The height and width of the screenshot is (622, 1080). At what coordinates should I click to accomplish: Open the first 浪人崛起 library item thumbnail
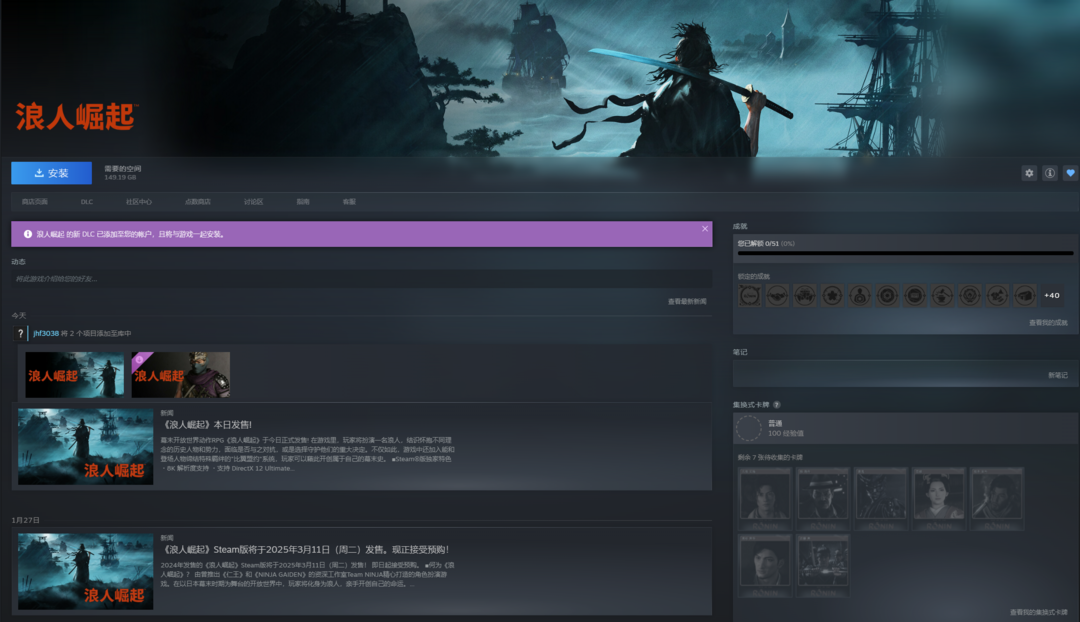(74, 375)
